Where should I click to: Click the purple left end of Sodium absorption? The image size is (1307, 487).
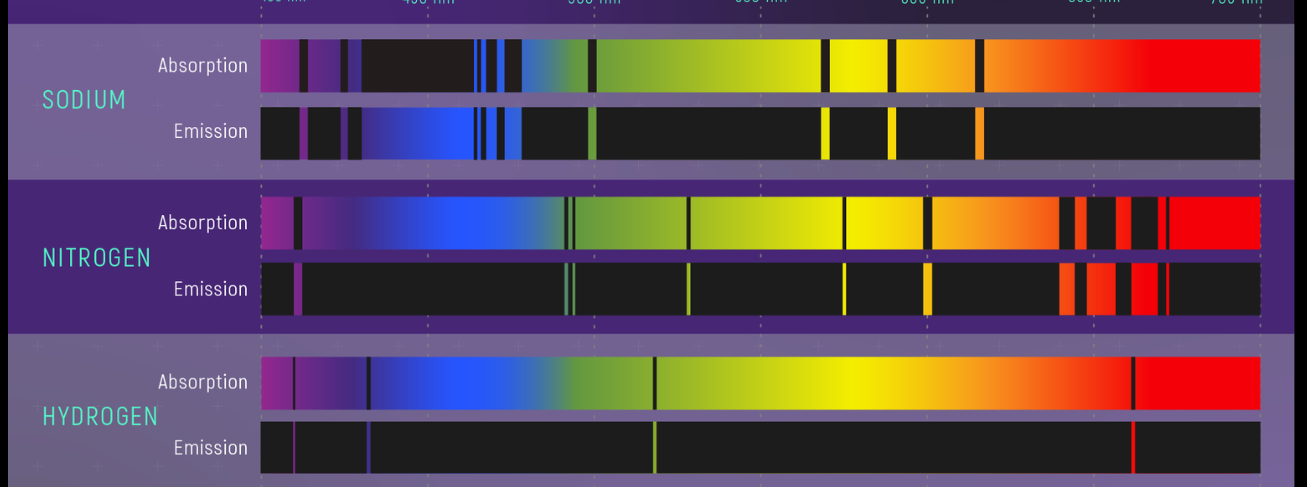(279, 66)
